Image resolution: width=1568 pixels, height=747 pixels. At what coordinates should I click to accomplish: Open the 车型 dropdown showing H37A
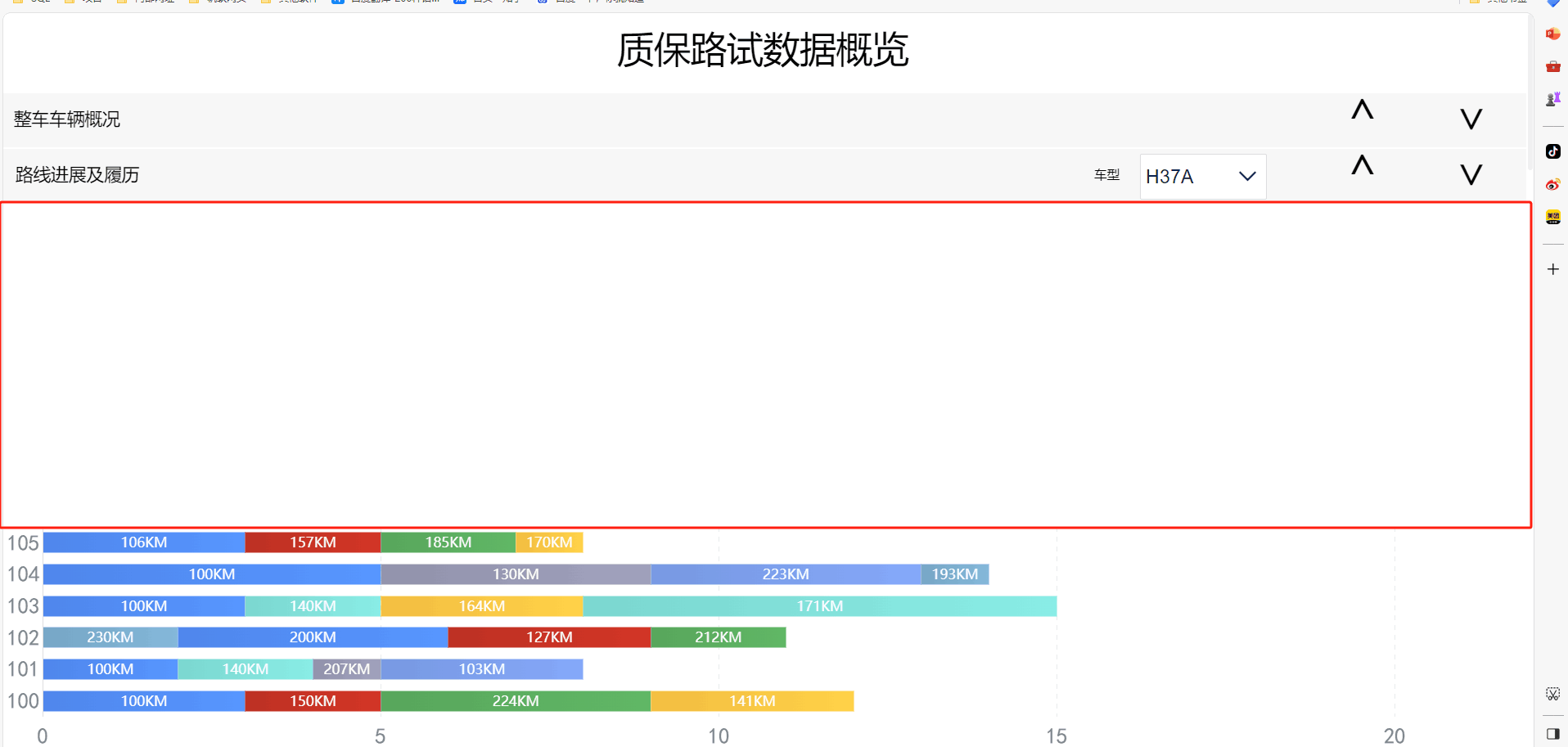tap(1202, 177)
